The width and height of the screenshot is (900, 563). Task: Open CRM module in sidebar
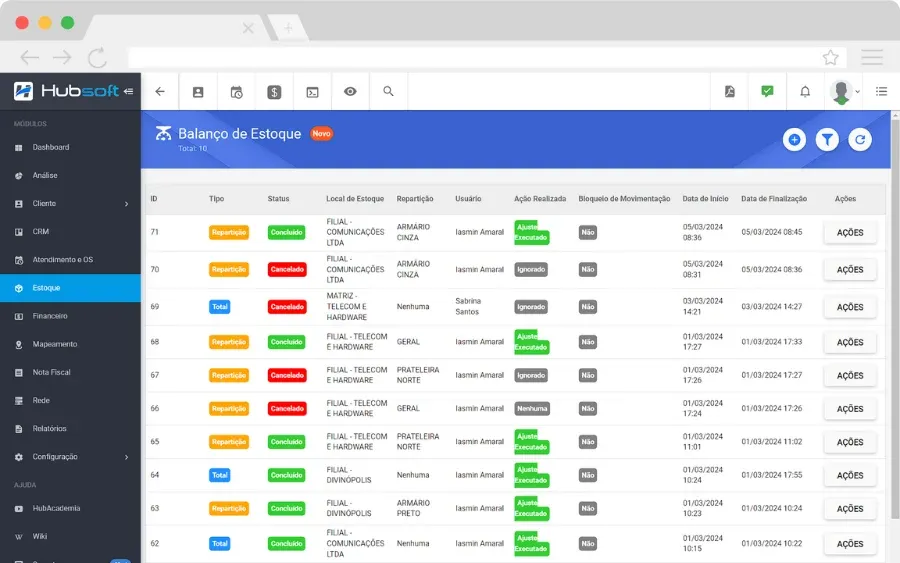point(70,232)
